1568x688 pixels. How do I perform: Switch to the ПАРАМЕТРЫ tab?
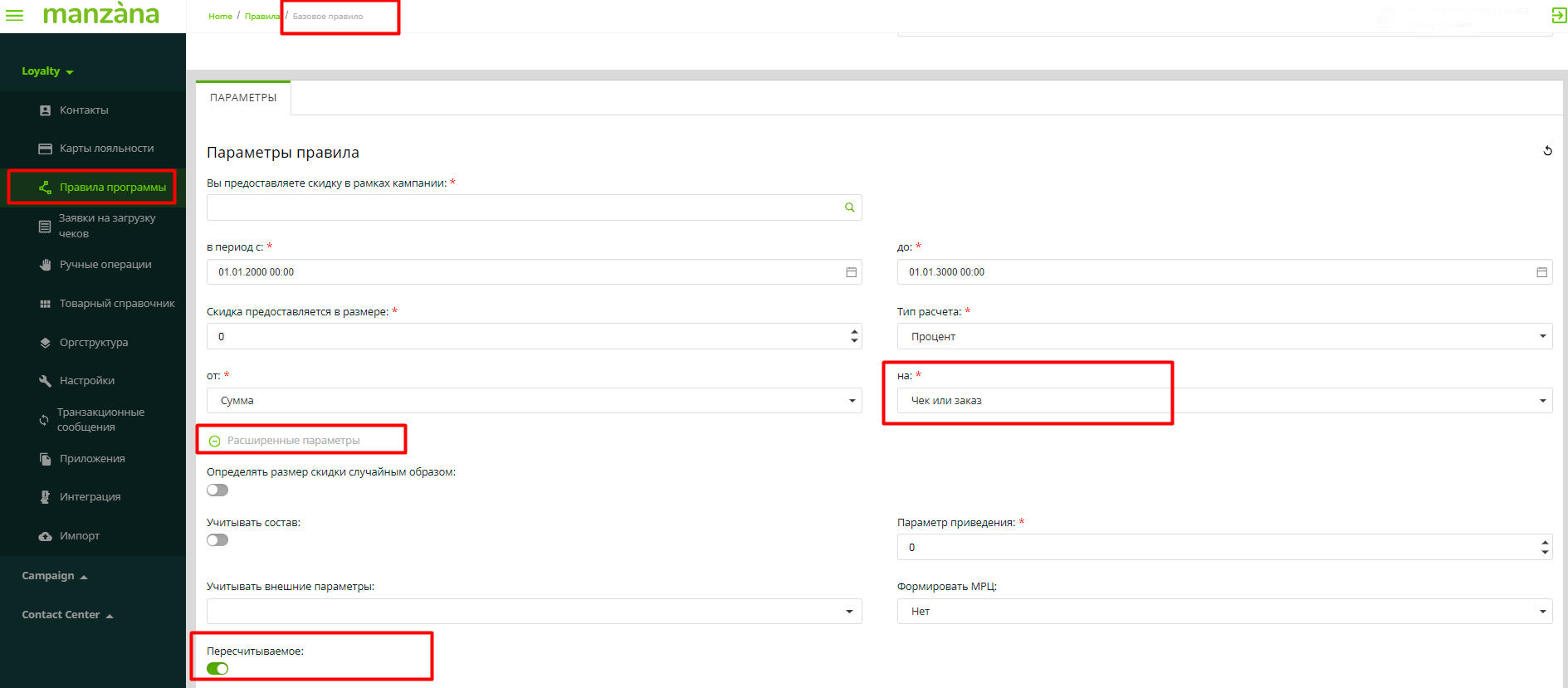[x=243, y=98]
